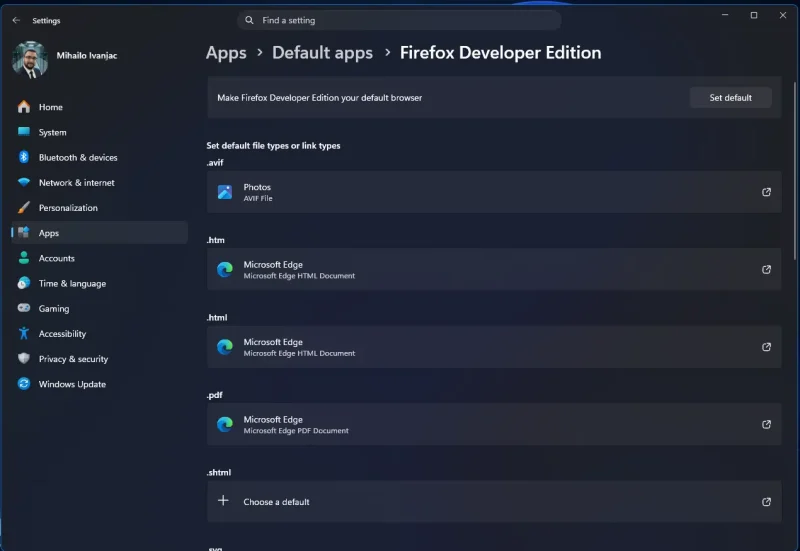Screen dimensions: 800x551
Task: Click the Set default button
Action: 730,97
